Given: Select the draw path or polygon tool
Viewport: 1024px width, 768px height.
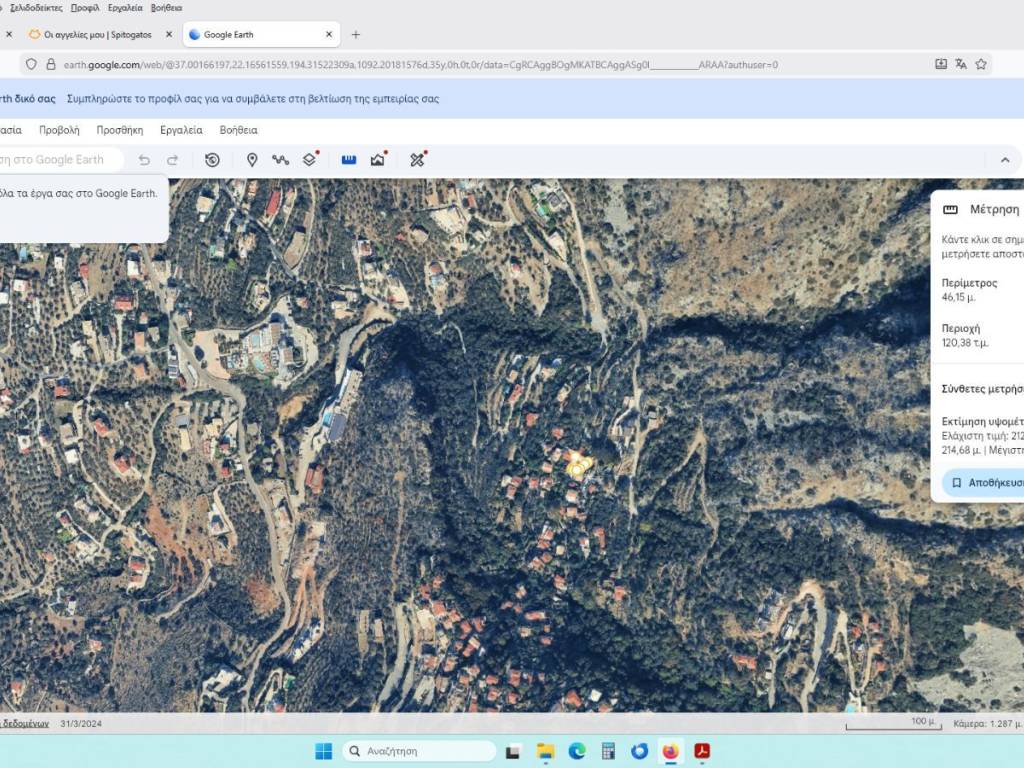Looking at the screenshot, I should pos(281,160).
